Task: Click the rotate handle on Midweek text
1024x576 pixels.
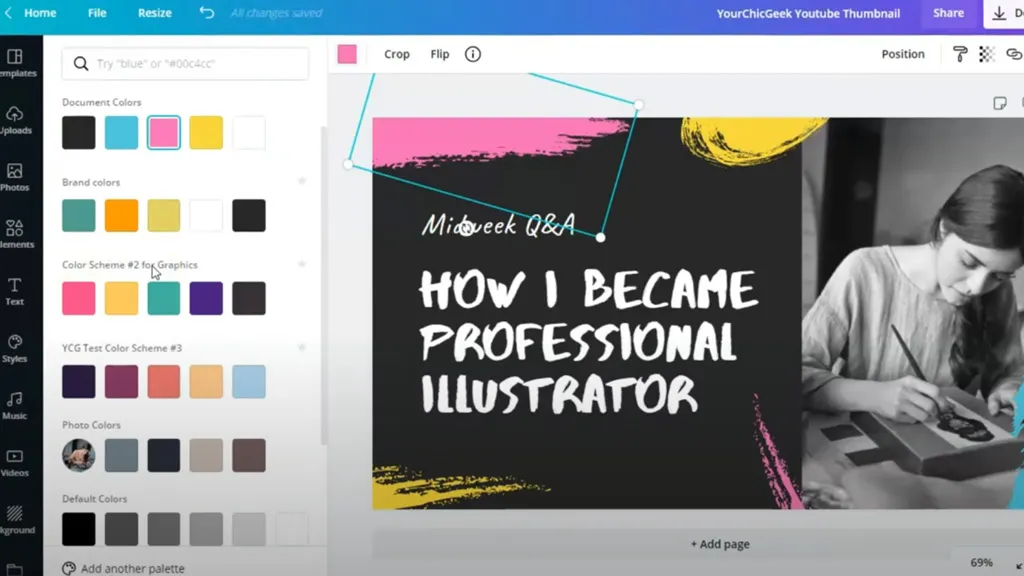Action: tap(466, 228)
